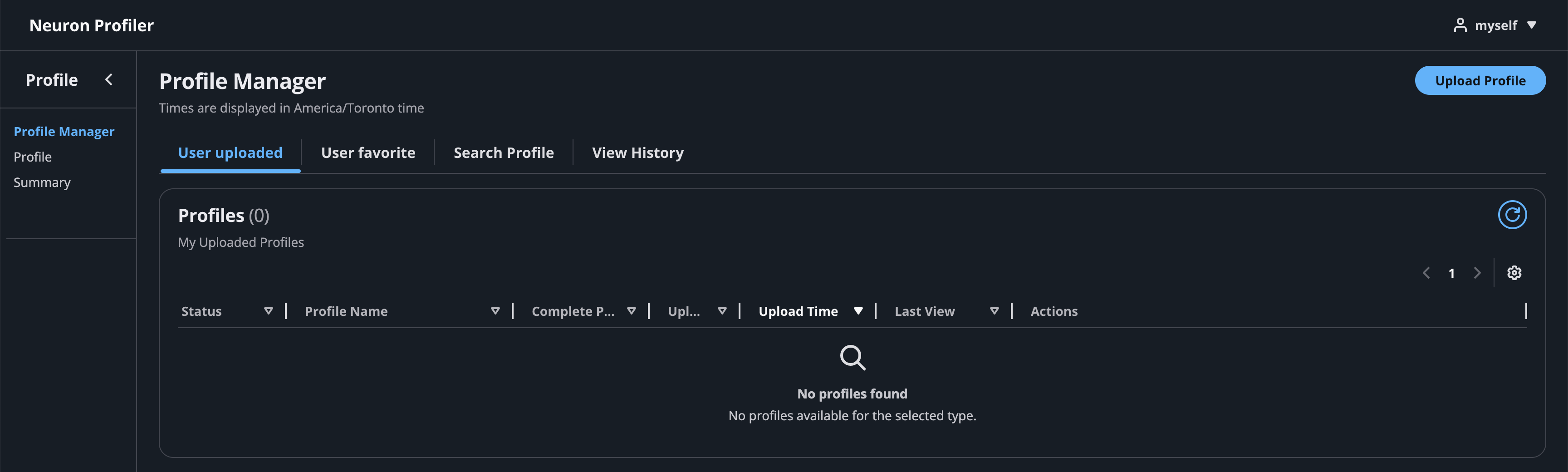Go to next page arrow
The height and width of the screenshot is (472, 1568).
click(1477, 273)
